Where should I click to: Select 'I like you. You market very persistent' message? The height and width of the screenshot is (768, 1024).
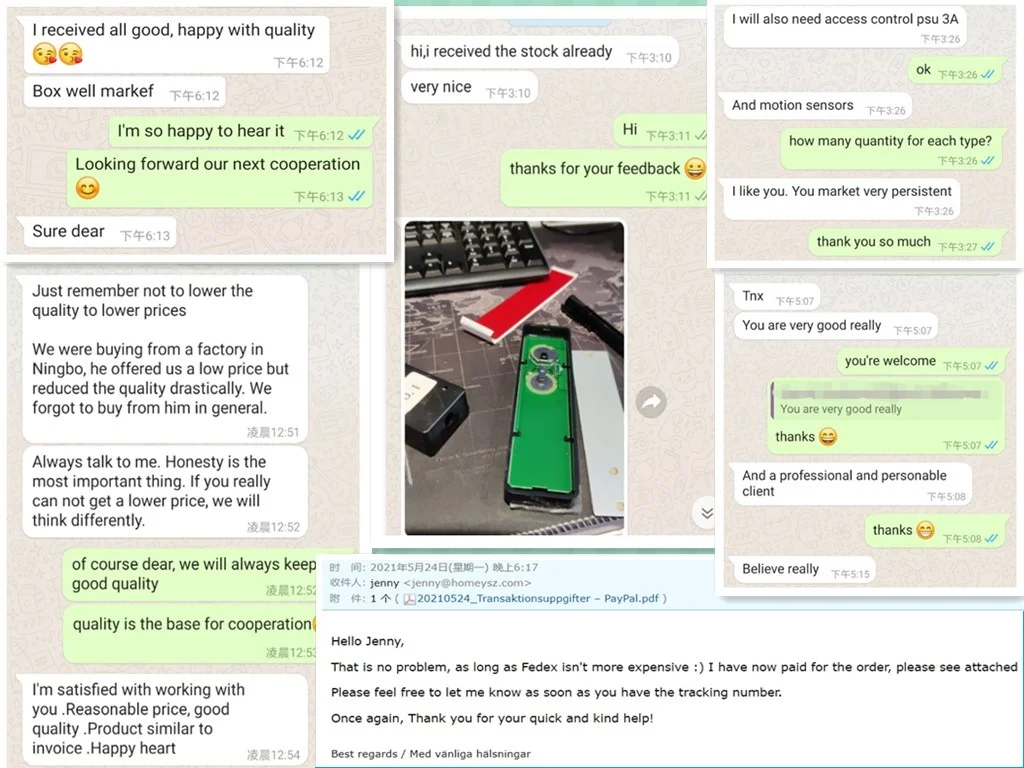click(842, 199)
